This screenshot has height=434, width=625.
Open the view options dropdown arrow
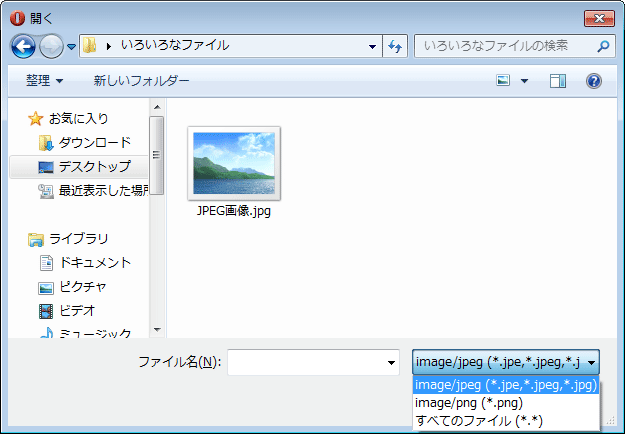click(x=524, y=81)
